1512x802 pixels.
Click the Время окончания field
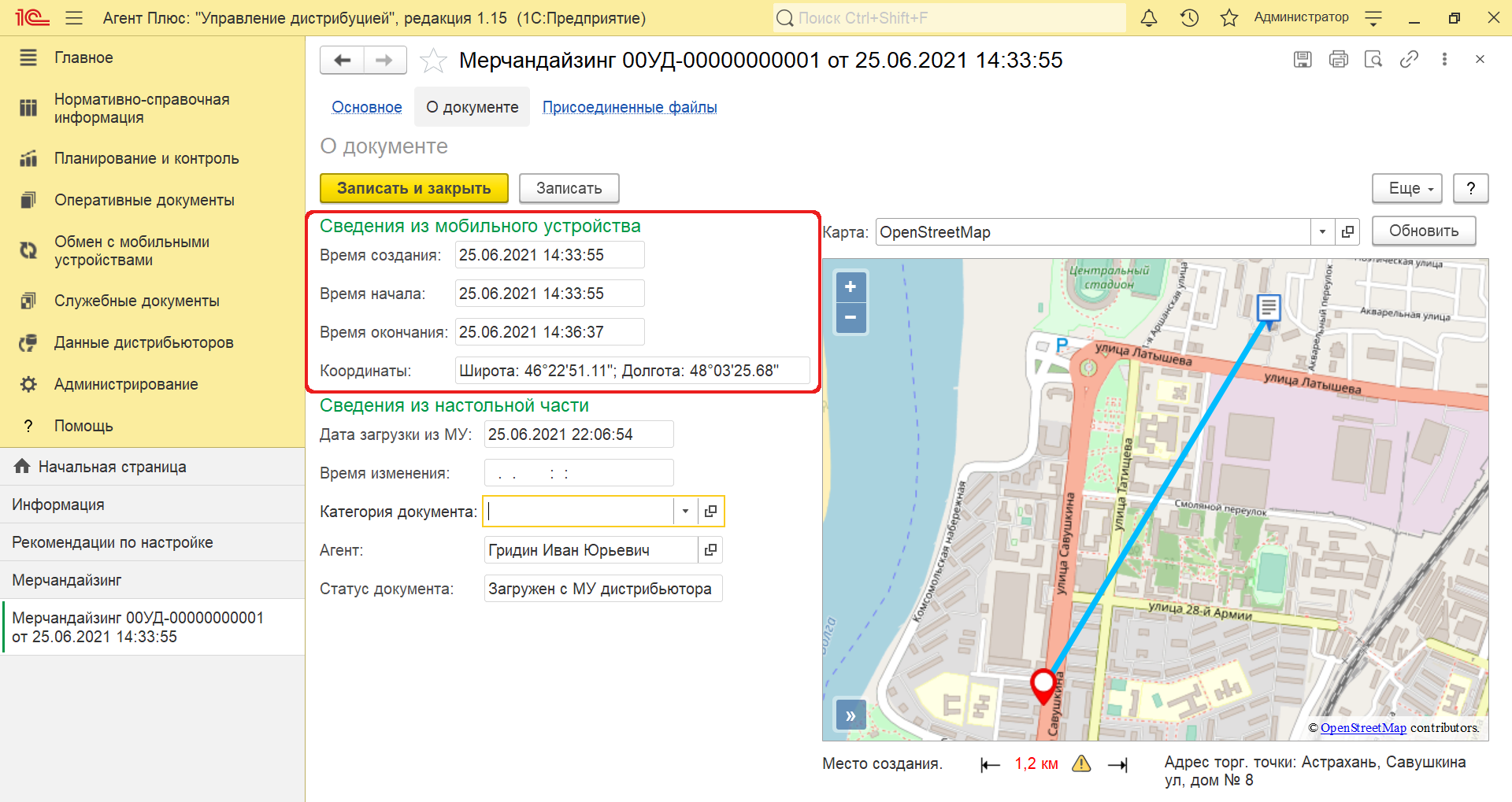click(x=550, y=332)
